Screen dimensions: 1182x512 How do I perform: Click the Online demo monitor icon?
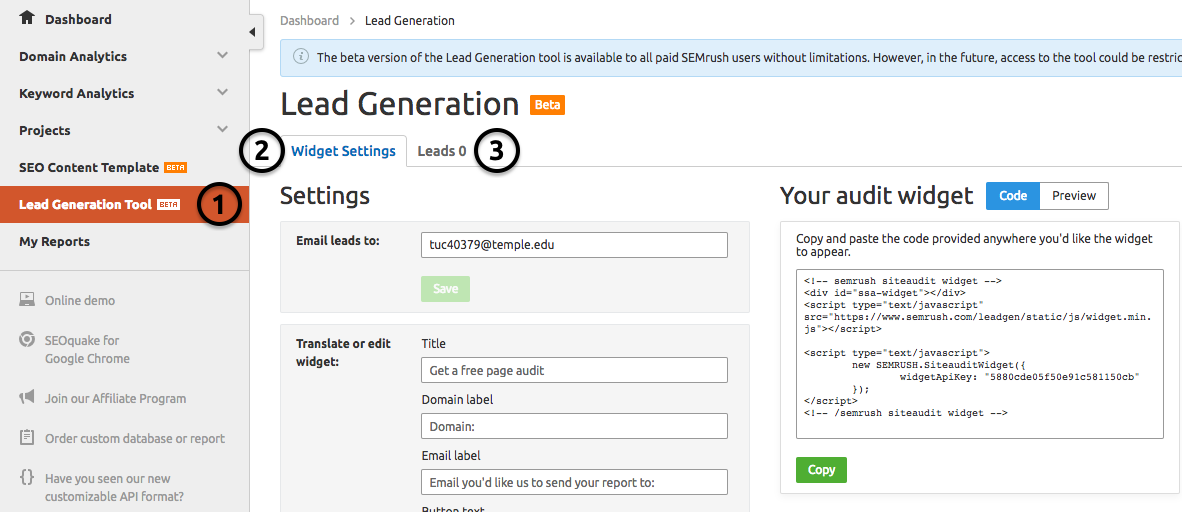(x=27, y=300)
